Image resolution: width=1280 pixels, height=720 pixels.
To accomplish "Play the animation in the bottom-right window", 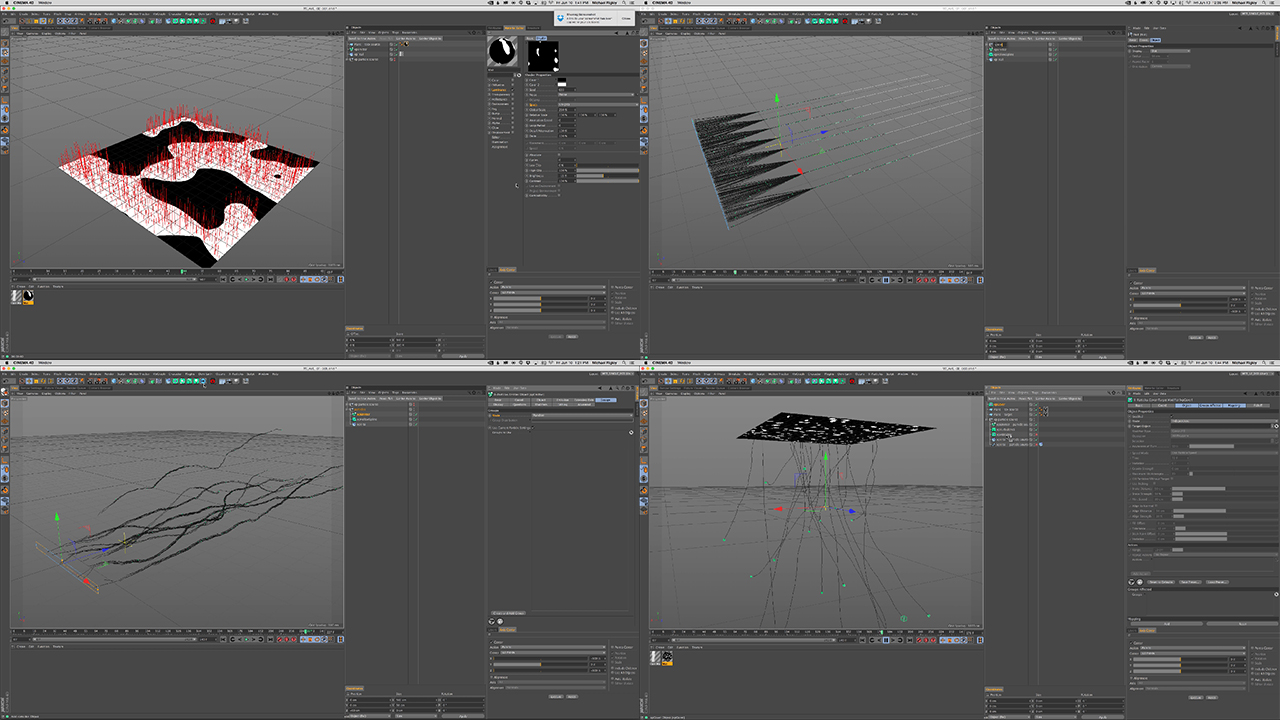I will tap(886, 640).
